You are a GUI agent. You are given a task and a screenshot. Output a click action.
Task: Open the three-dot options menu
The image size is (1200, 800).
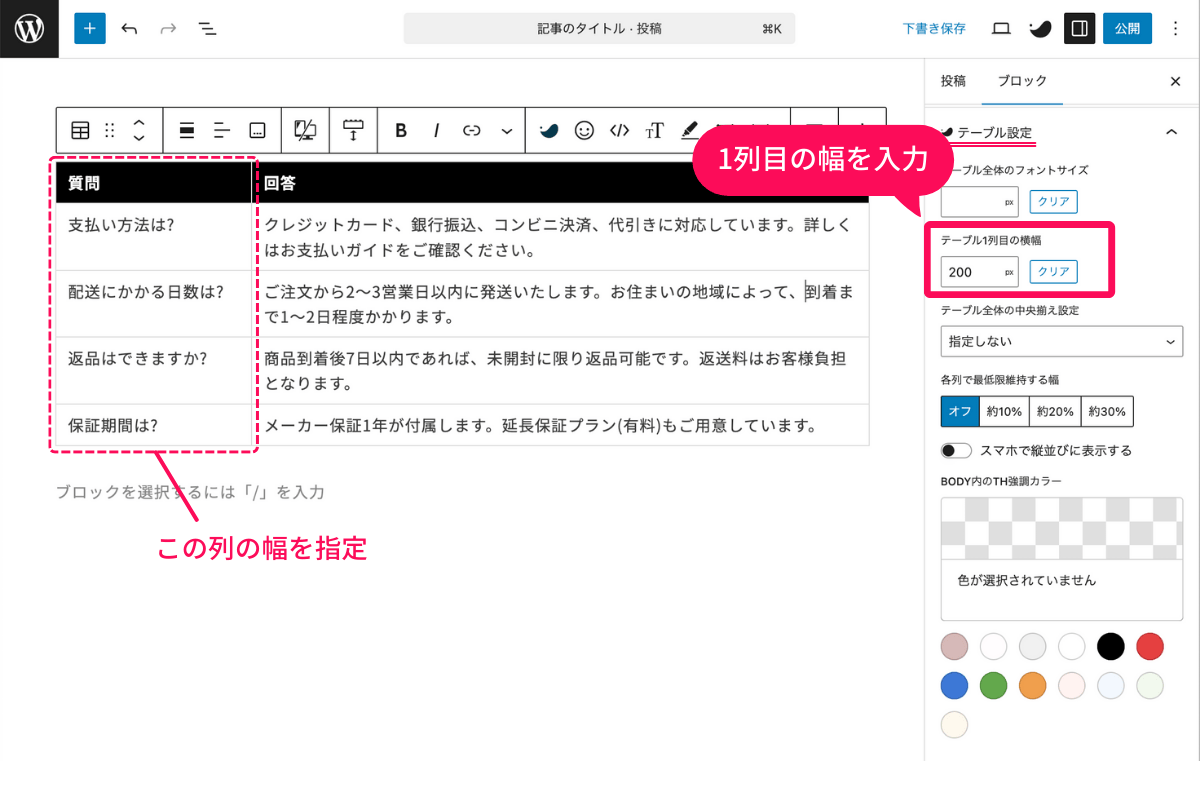(x=1175, y=28)
